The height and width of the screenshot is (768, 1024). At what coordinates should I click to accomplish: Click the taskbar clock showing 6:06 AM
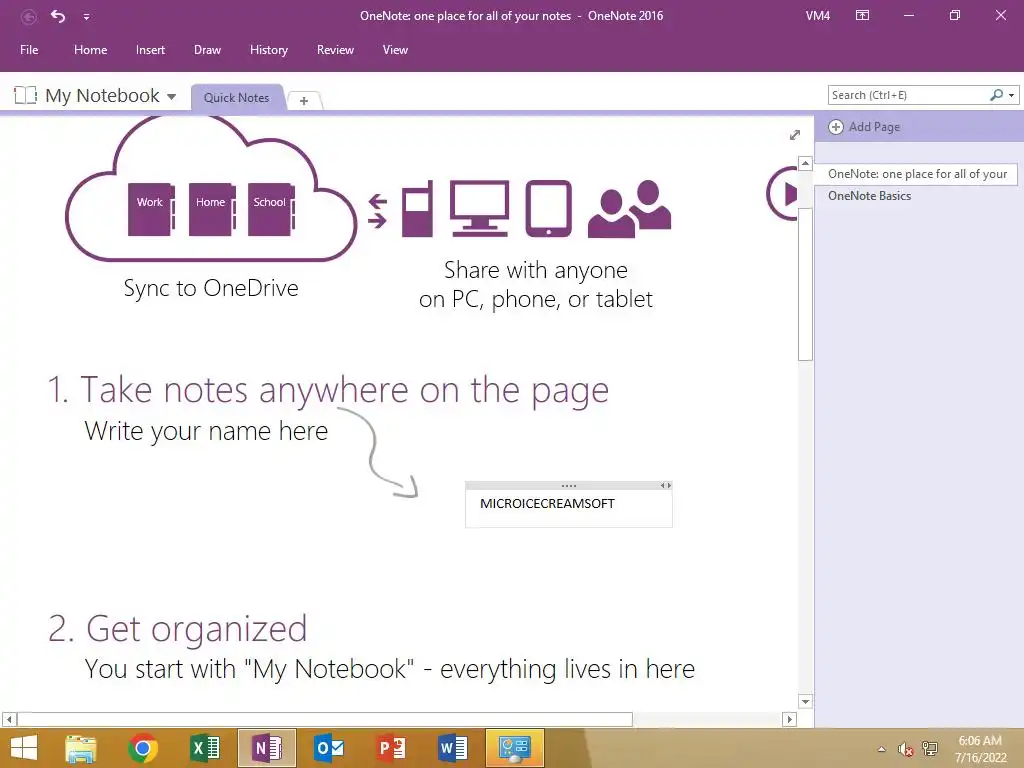pos(980,749)
